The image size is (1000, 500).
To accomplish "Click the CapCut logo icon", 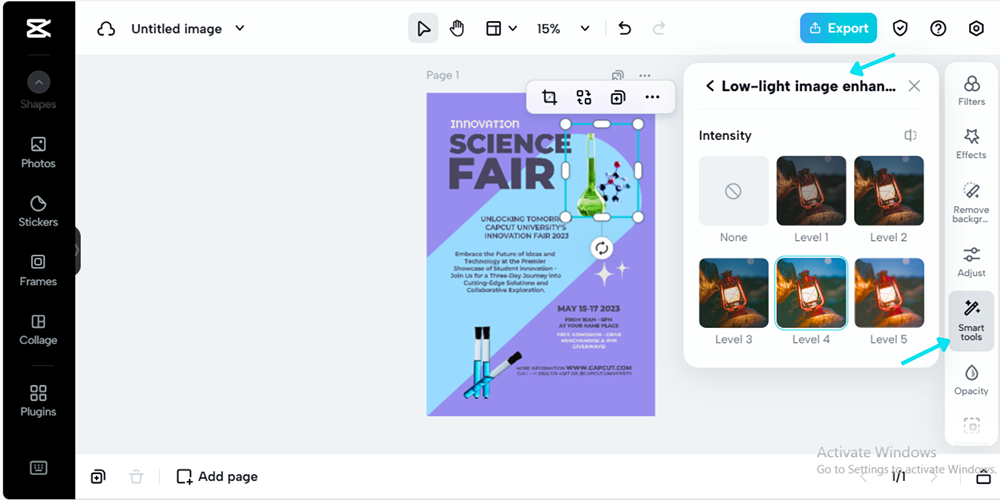I will [x=38, y=29].
